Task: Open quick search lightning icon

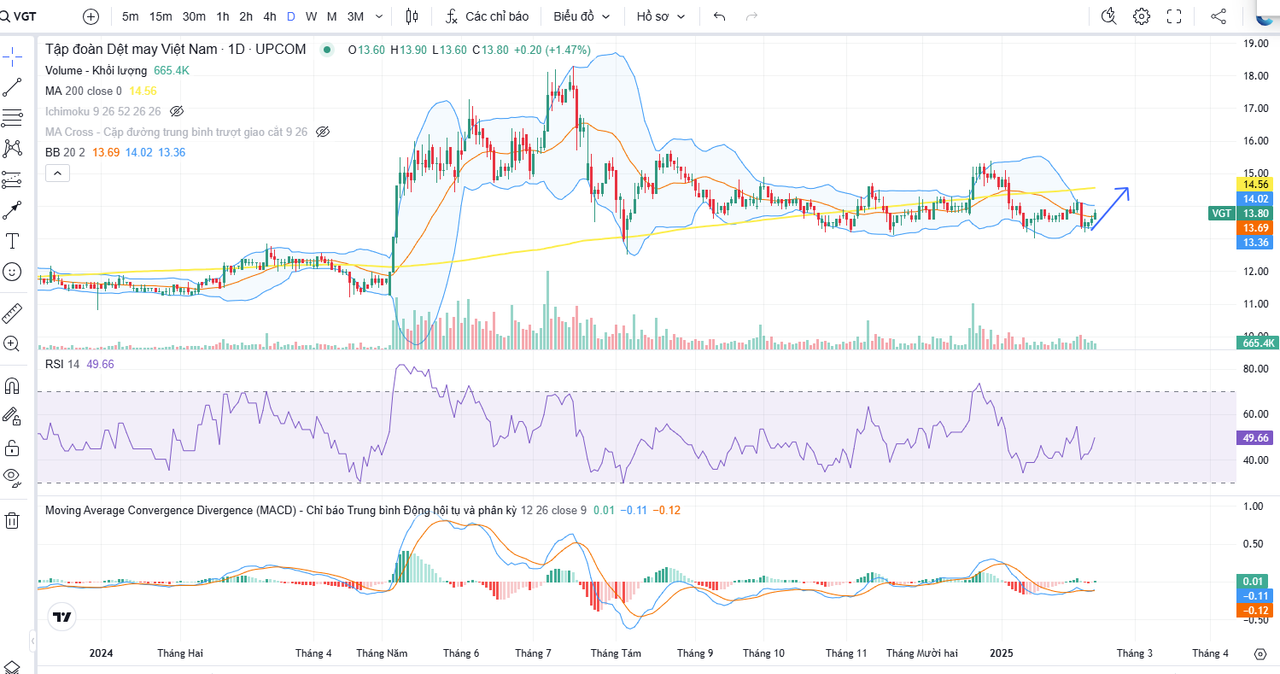Action: tap(1108, 16)
